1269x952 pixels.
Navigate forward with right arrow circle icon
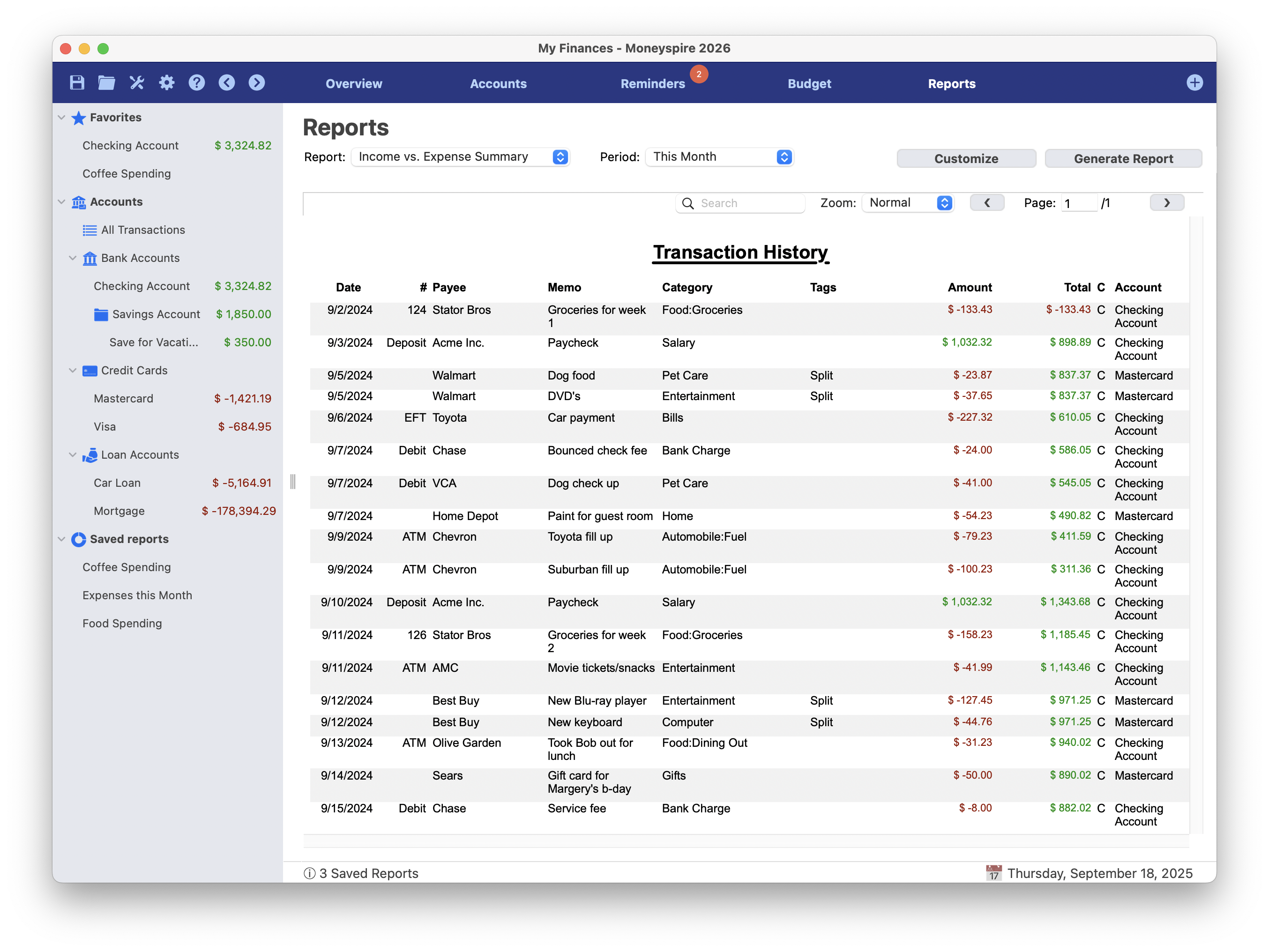pyautogui.click(x=256, y=82)
